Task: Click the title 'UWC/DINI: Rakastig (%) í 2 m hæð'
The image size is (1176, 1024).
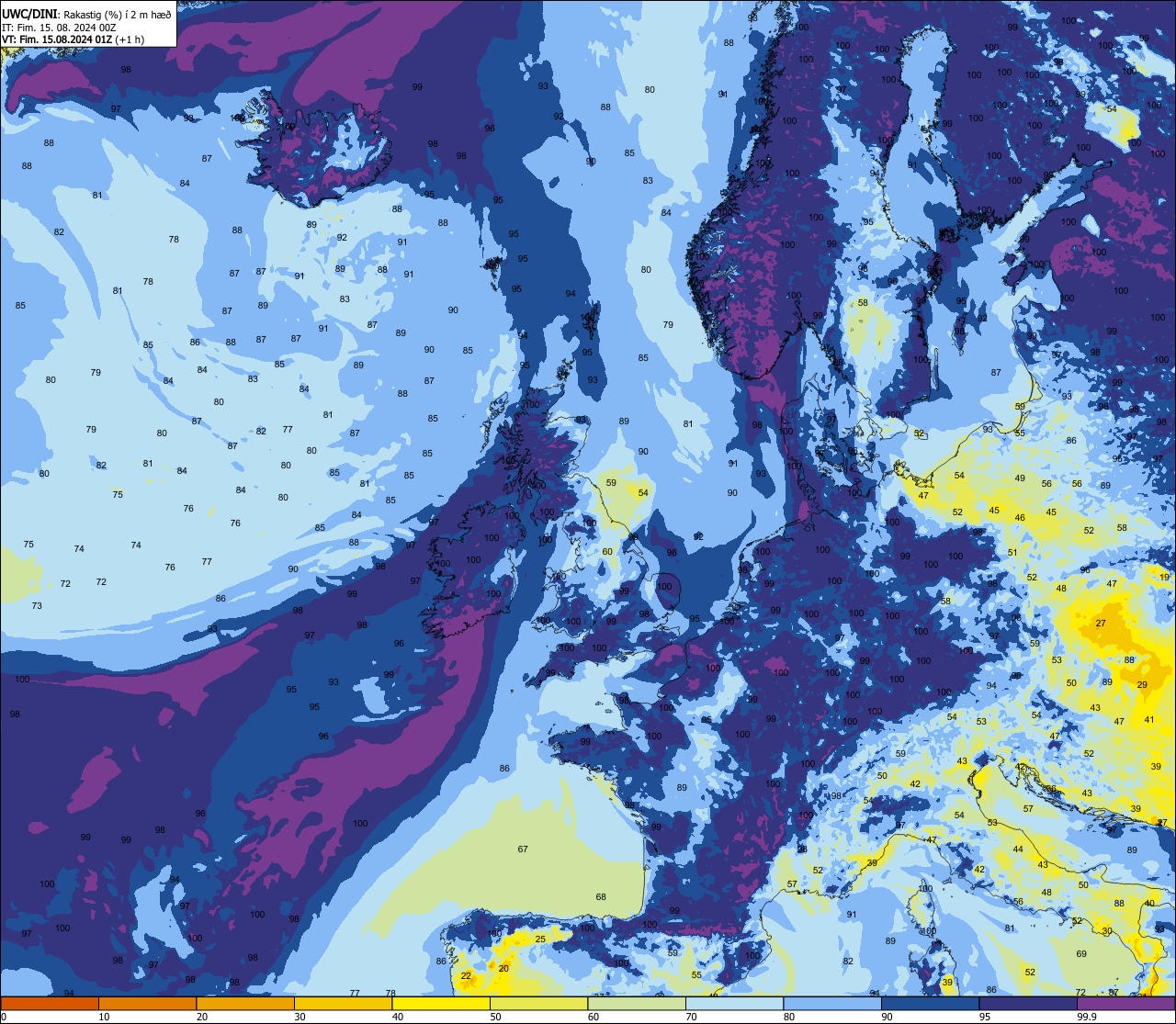Action: coord(86,15)
